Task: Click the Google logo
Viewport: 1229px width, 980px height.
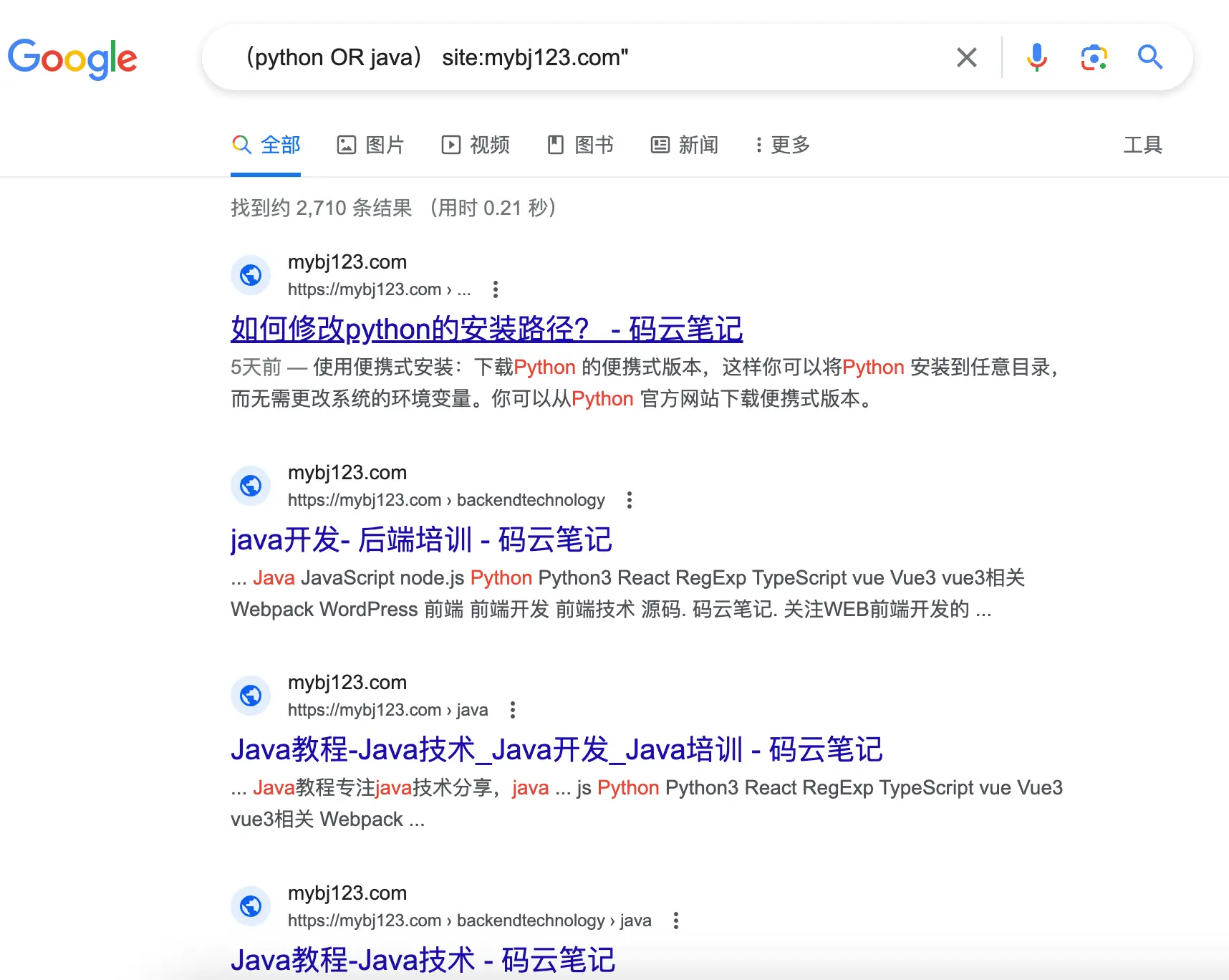Action: 72,59
